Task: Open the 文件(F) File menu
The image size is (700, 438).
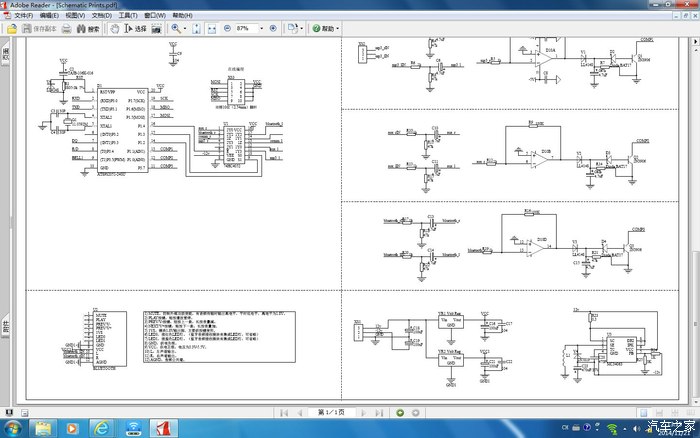Action: [23, 16]
